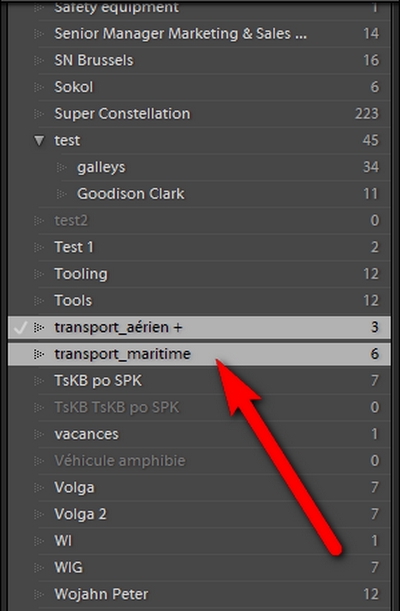400x611 pixels.
Task: Click the dotted arrow icon beside WIG
Action: tap(39, 568)
